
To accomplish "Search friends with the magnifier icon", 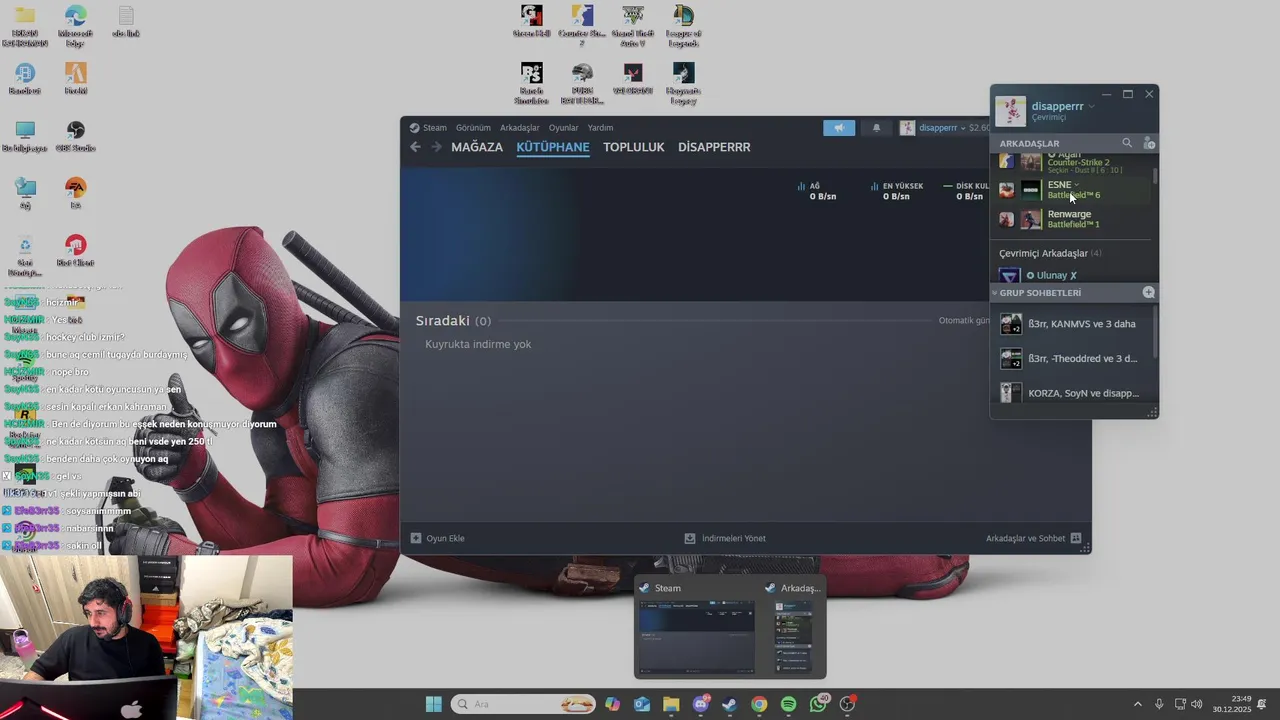I will tap(1127, 143).
